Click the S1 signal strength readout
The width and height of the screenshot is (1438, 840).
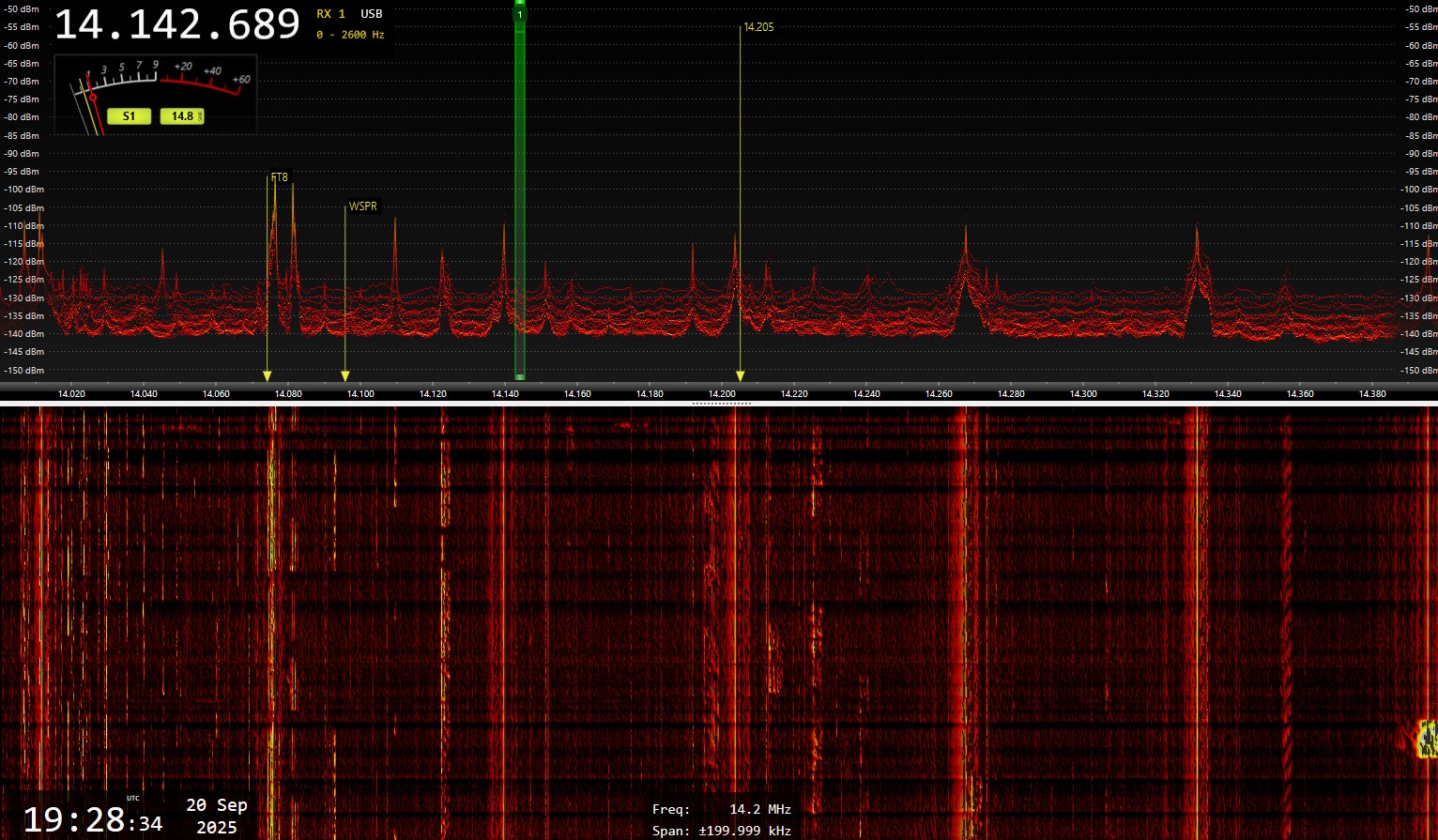pyautogui.click(x=129, y=116)
